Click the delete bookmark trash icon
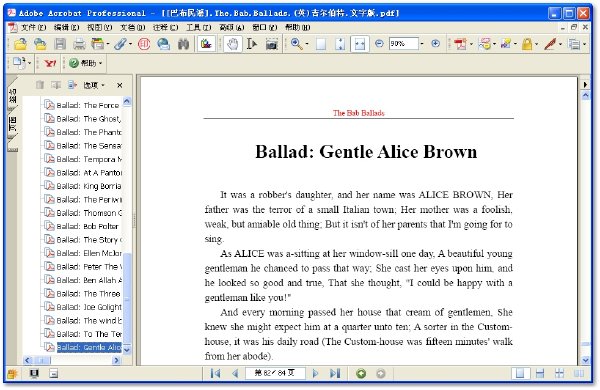Image resolution: width=600 pixels, height=390 pixels. pyautogui.click(x=39, y=85)
